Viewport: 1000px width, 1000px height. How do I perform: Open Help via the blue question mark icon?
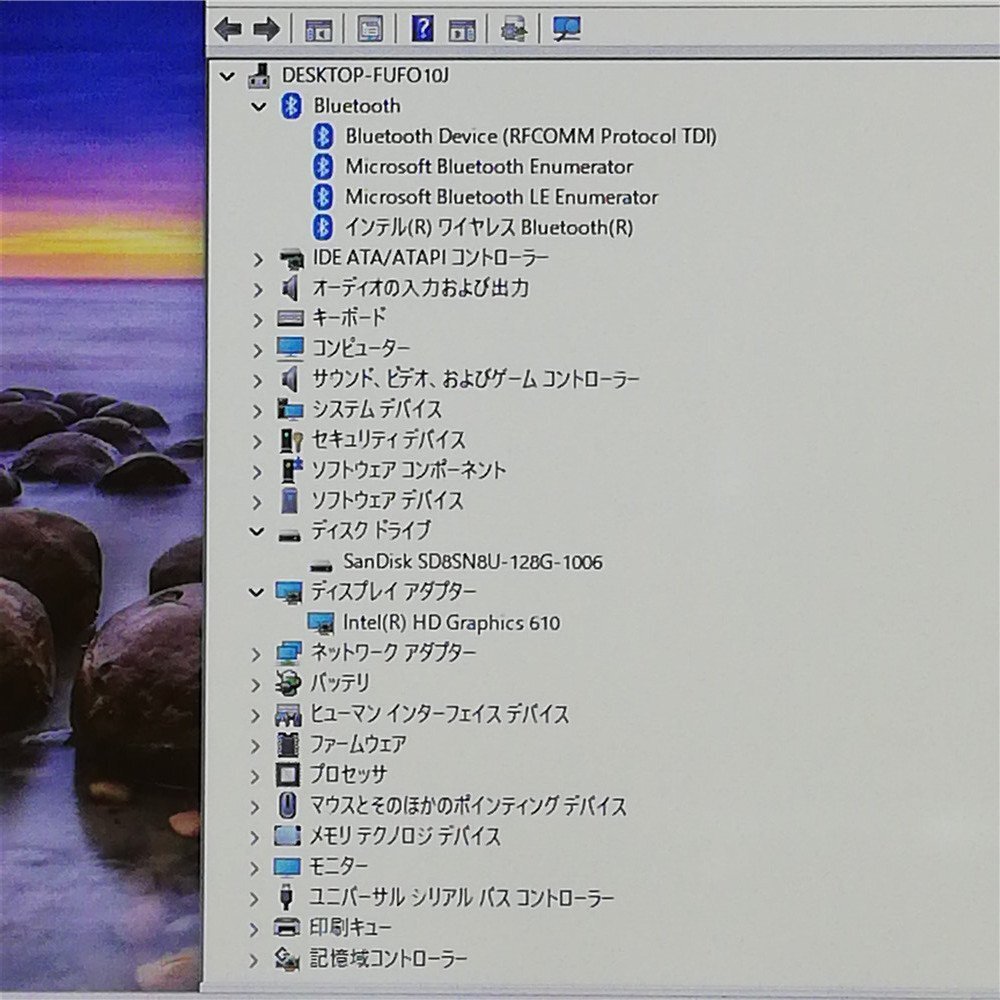422,30
